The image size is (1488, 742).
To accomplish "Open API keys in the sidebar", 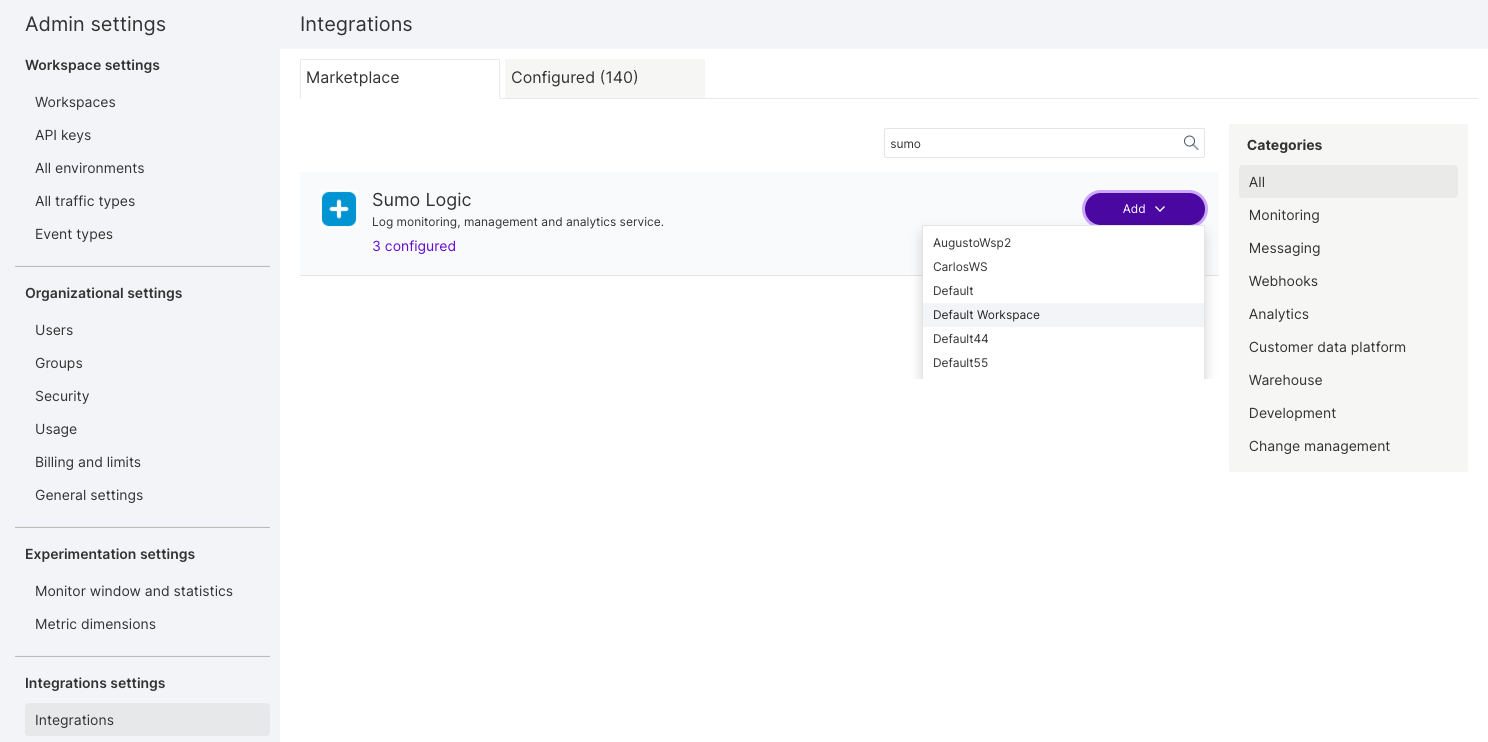I will 63,135.
